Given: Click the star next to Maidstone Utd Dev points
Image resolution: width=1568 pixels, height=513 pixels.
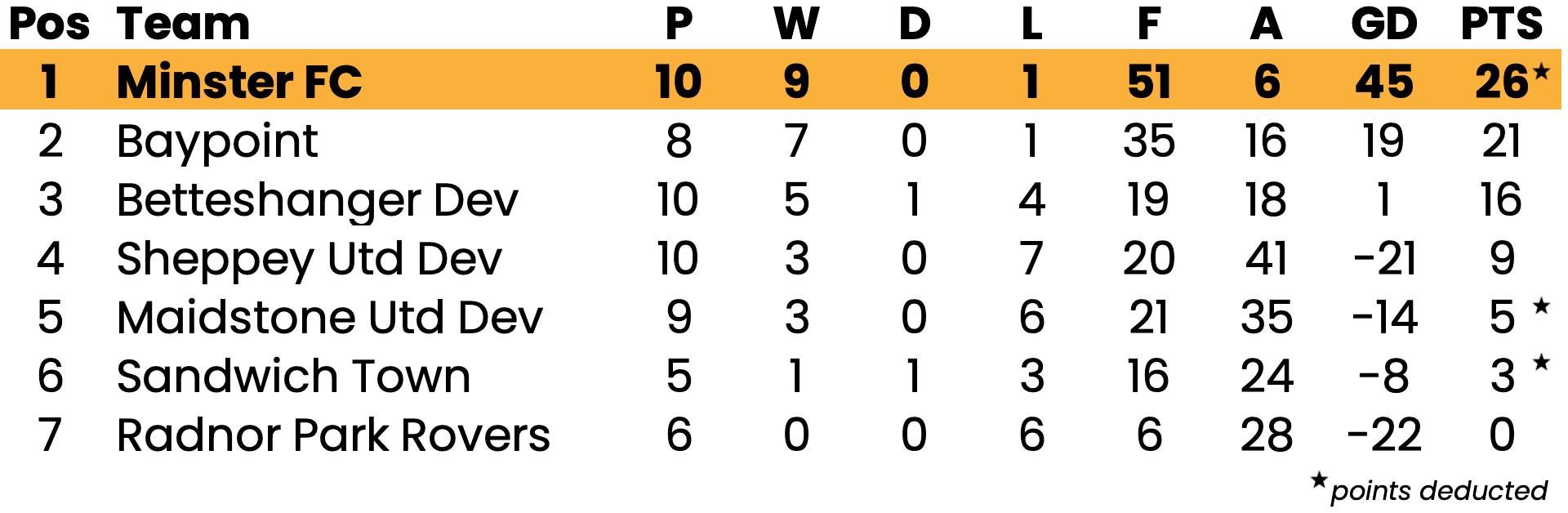Looking at the screenshot, I should coord(1541,307).
